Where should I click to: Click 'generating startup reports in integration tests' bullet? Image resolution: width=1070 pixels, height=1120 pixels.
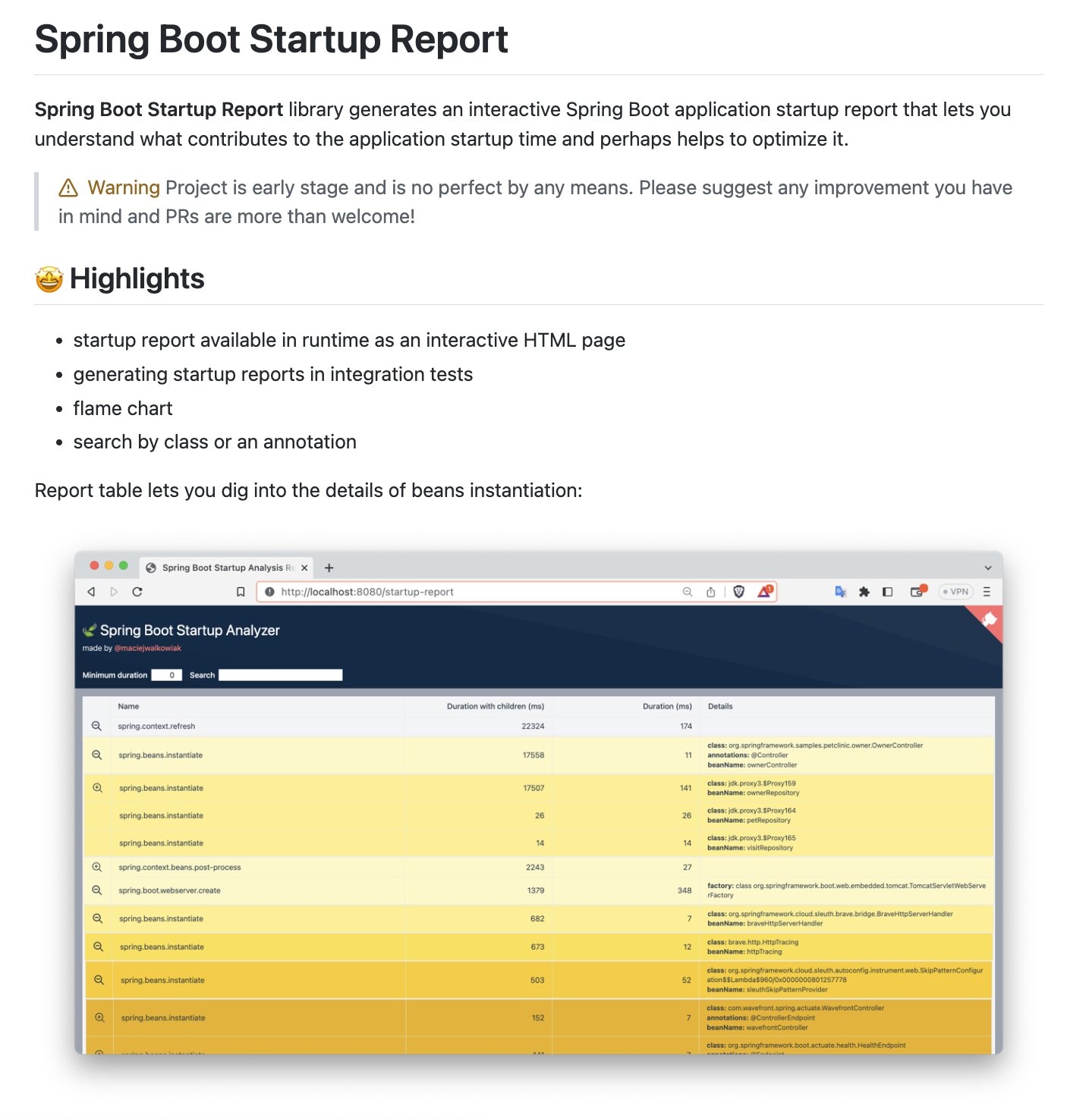tap(273, 374)
